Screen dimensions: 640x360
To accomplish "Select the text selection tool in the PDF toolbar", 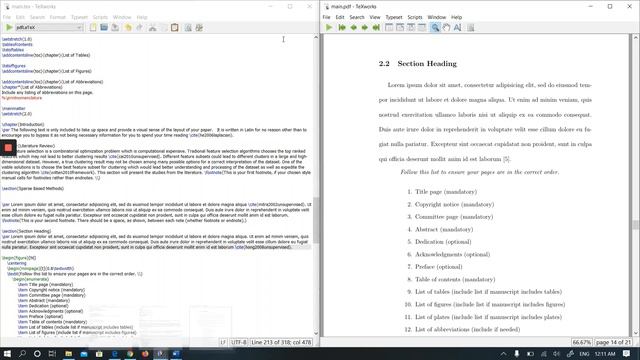I will (x=457, y=27).
